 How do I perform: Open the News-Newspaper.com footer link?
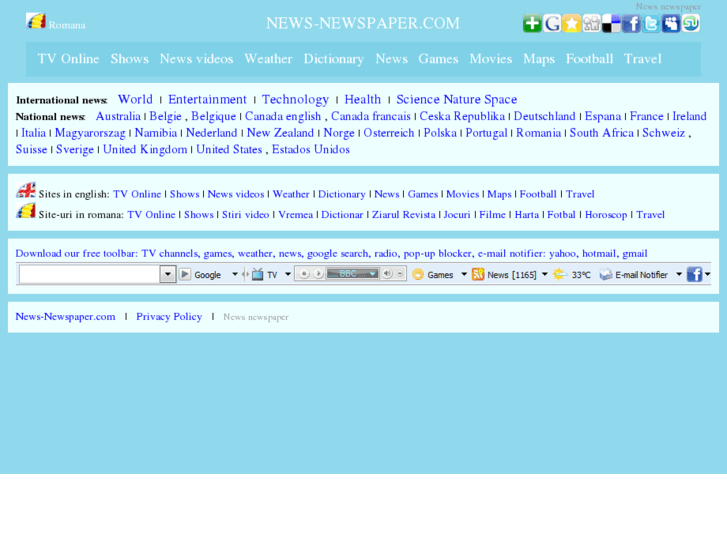click(65, 317)
